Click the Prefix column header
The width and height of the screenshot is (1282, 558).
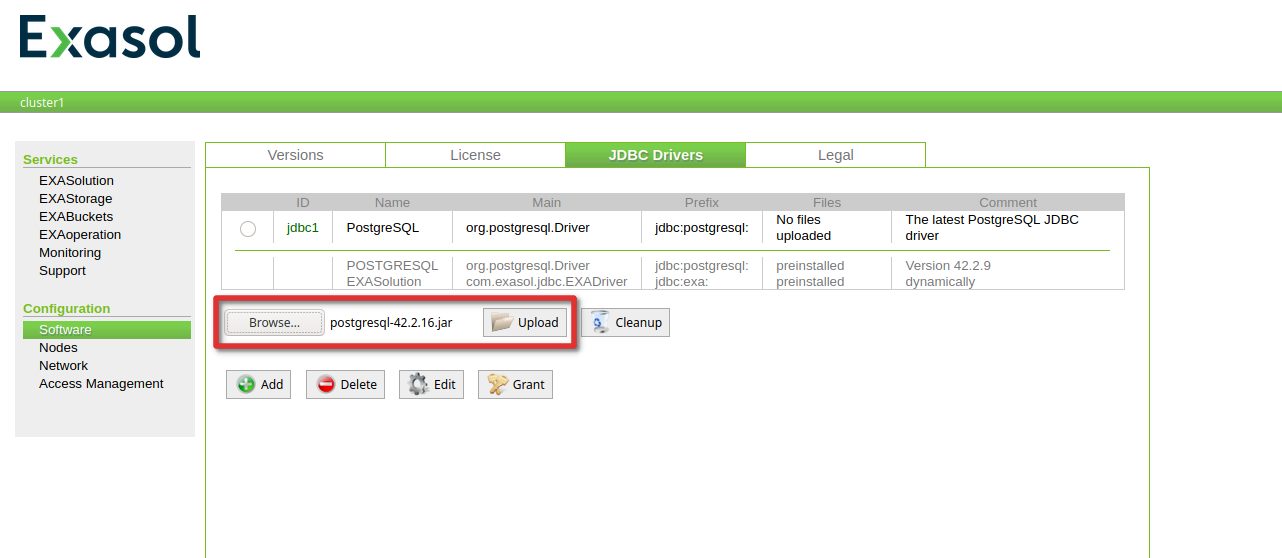[x=701, y=202]
